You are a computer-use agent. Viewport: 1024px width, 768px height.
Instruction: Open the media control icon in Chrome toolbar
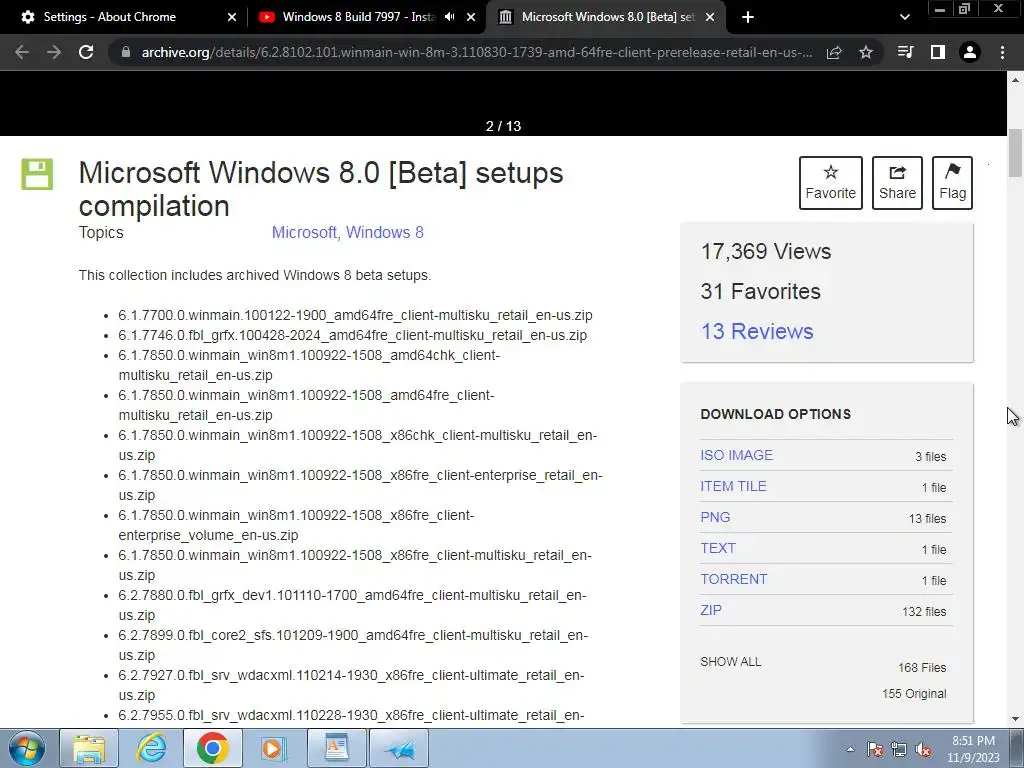tap(905, 52)
